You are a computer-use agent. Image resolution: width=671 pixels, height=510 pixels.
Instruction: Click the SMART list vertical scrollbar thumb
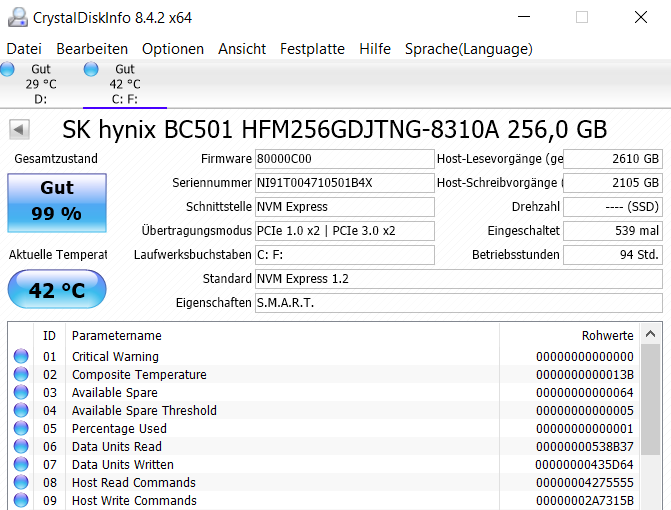[x=650, y=399]
